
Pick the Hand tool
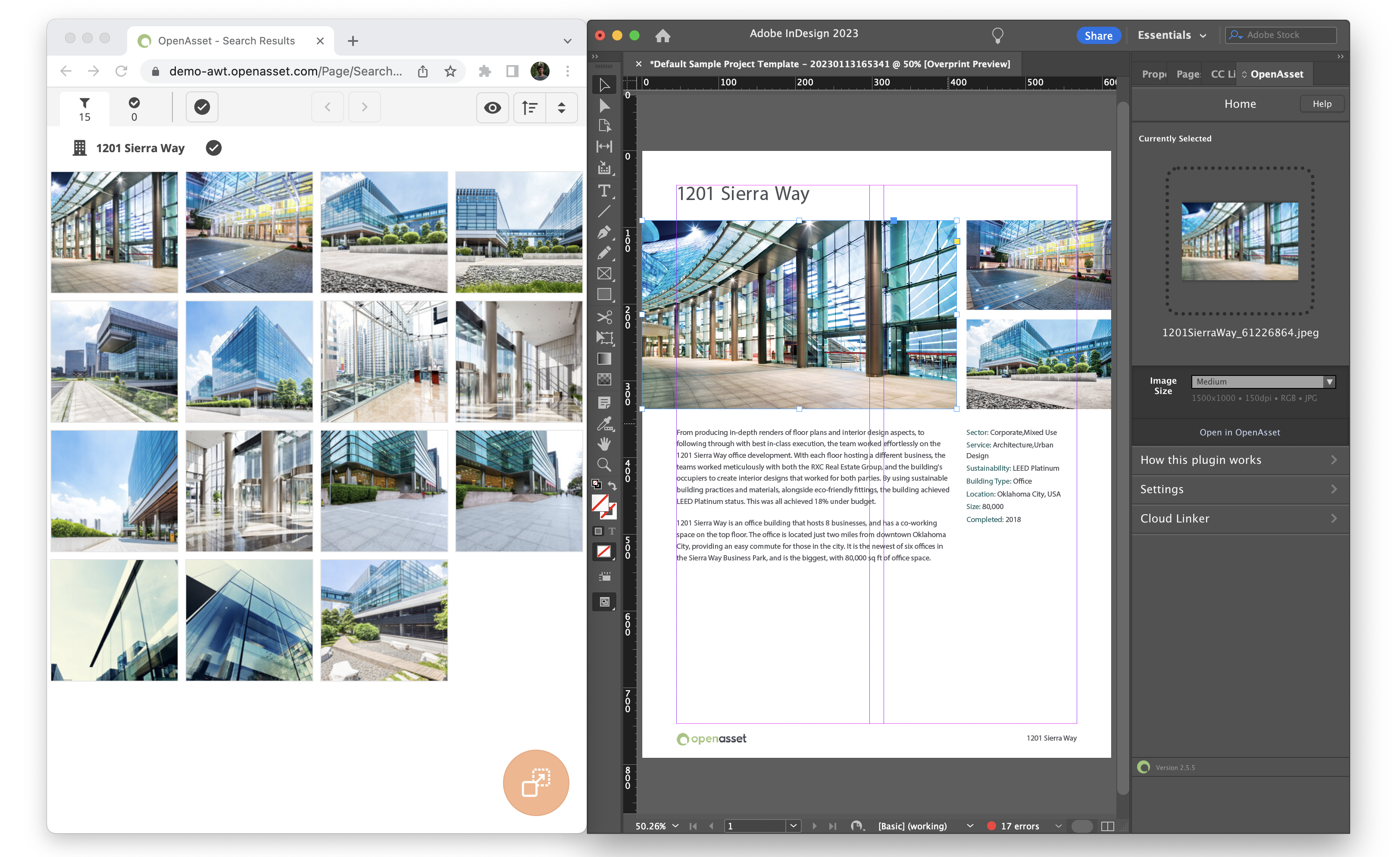pos(604,444)
